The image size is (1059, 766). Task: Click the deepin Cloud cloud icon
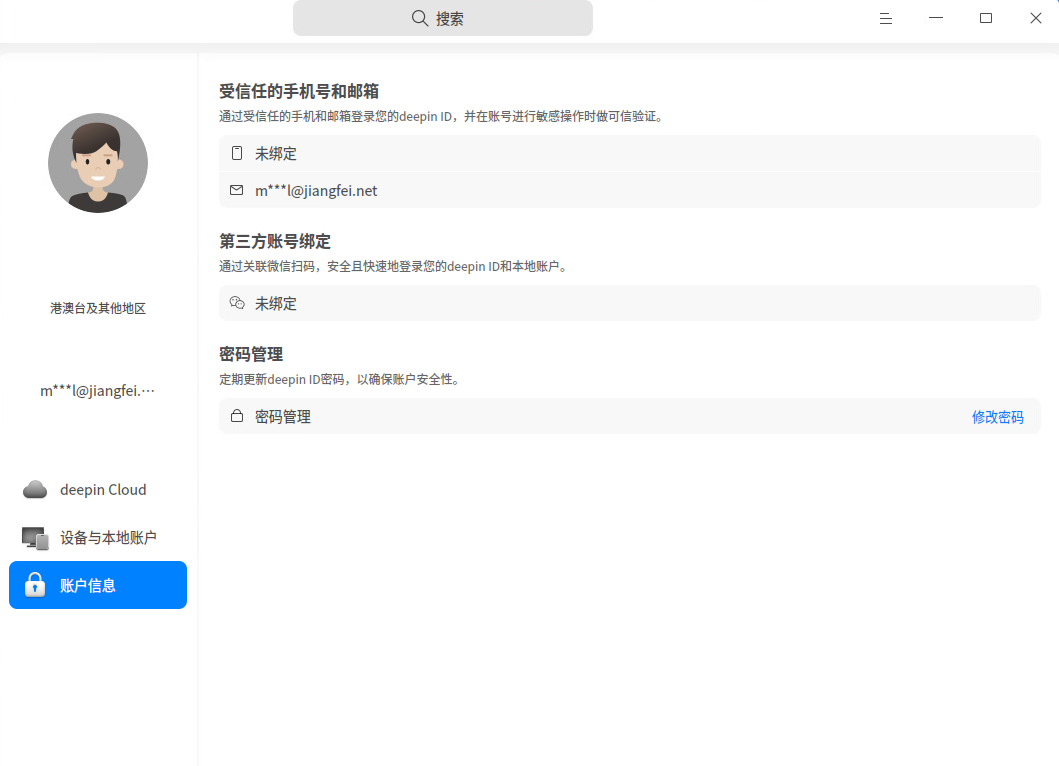[35, 489]
